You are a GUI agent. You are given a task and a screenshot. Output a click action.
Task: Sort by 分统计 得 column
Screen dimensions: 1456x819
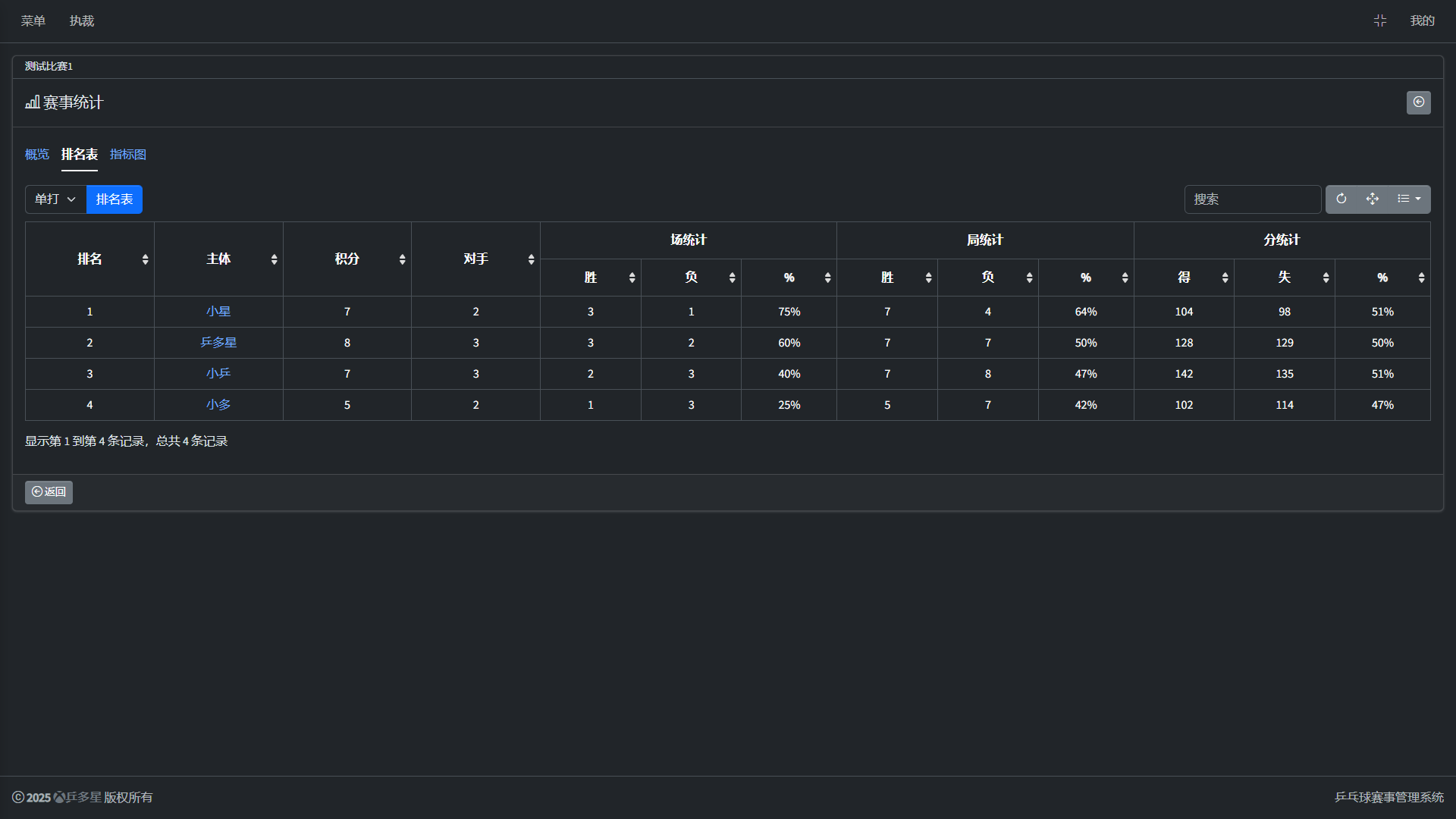tap(1184, 278)
